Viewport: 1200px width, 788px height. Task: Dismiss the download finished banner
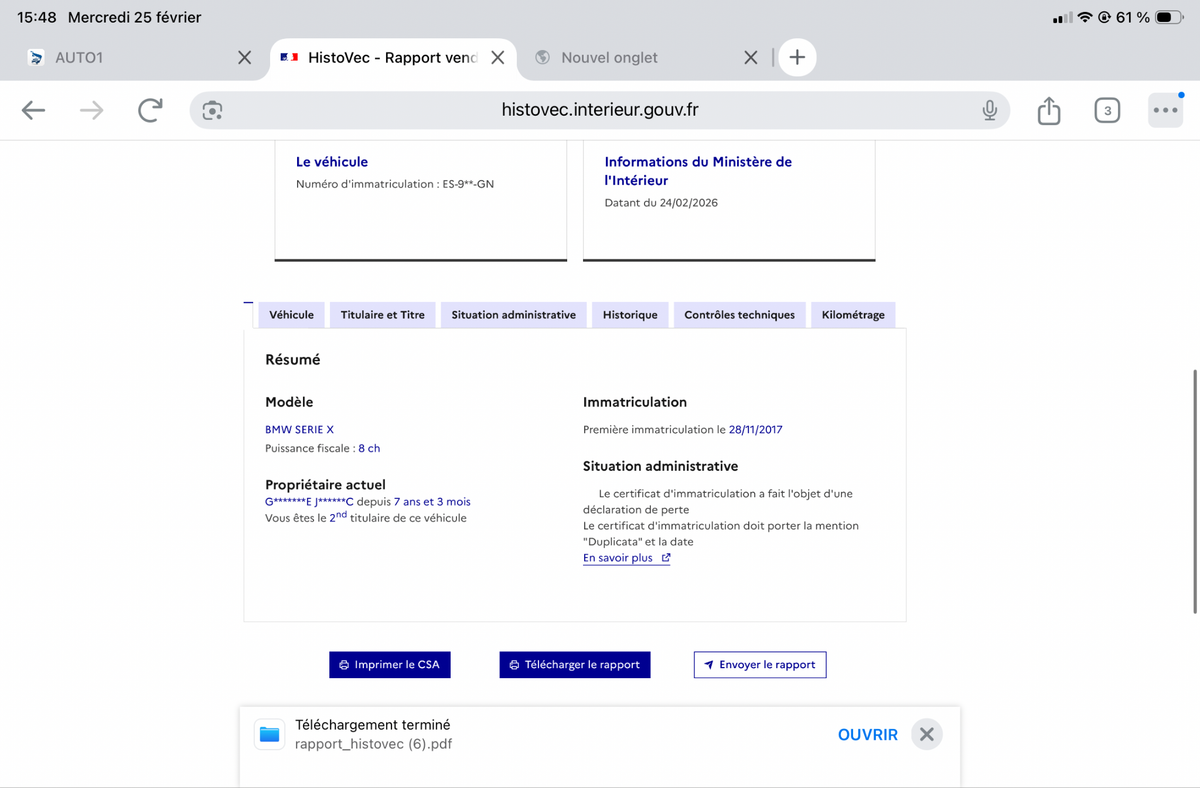[927, 735]
